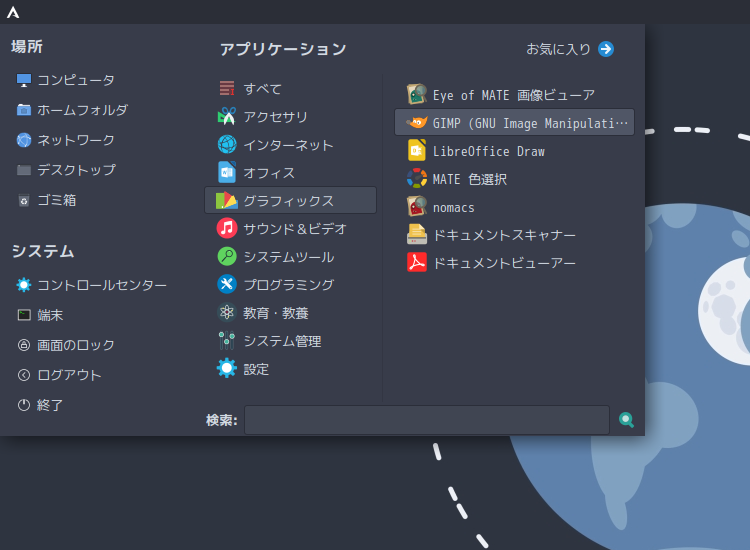This screenshot has width=750, height=550.
Task: Click the ドキュメントスキャナー label
Action: (x=504, y=235)
